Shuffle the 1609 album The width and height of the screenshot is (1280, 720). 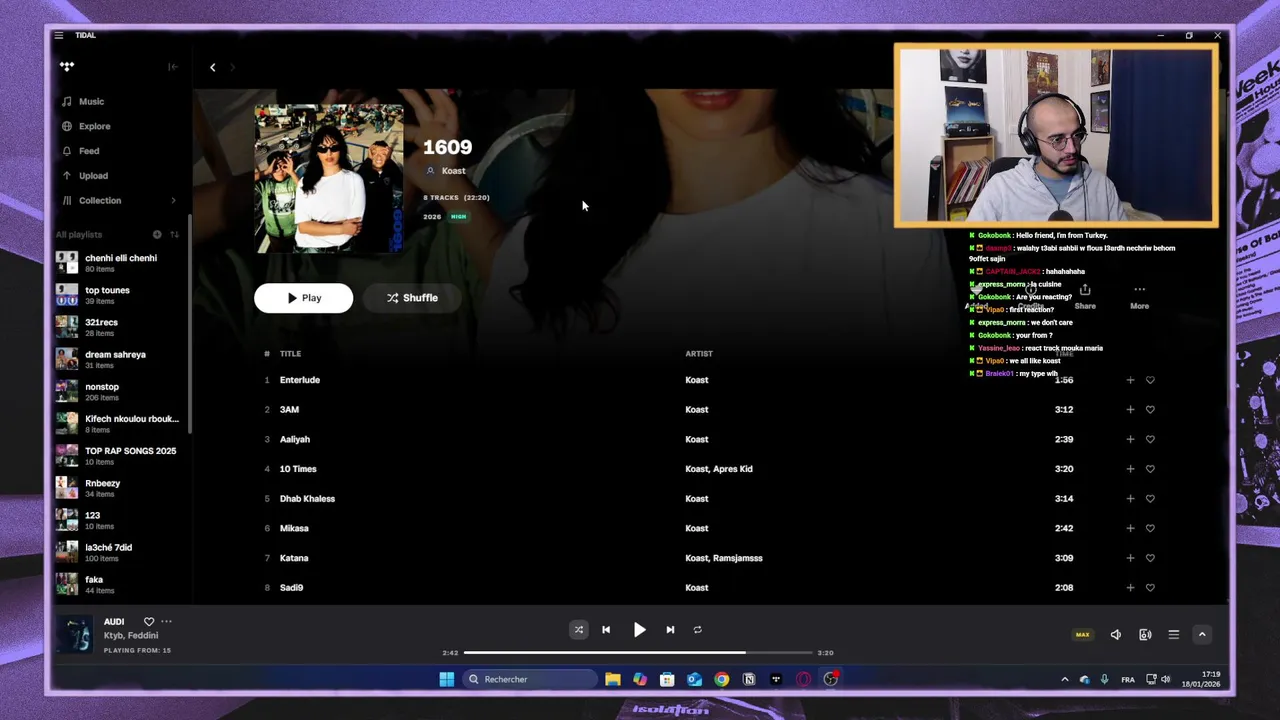[412, 298]
